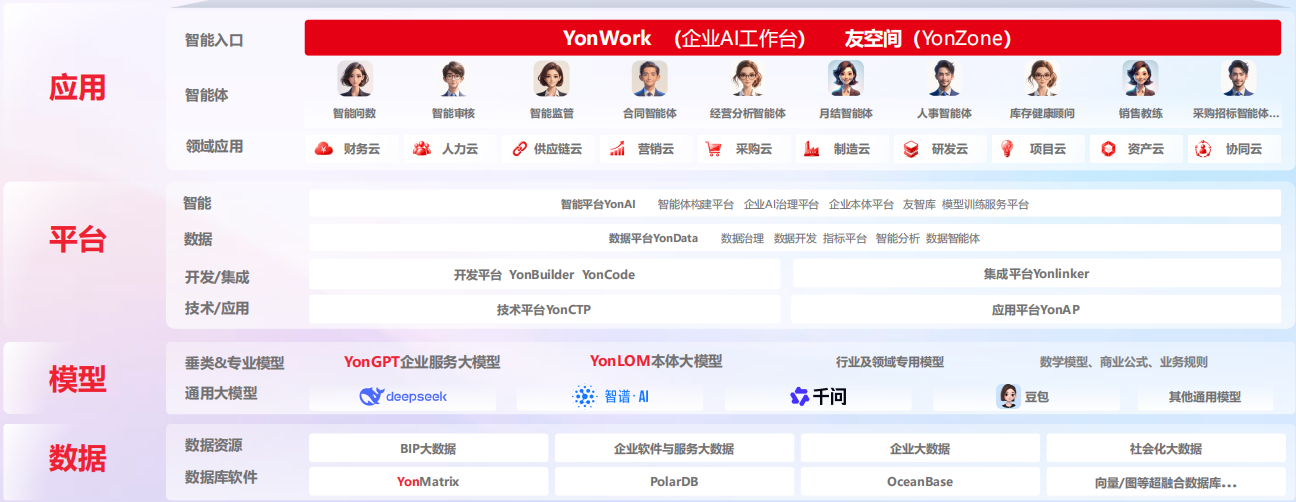Click YonLOM本体大模型 heading
This screenshot has width=1296, height=502.
[656, 361]
